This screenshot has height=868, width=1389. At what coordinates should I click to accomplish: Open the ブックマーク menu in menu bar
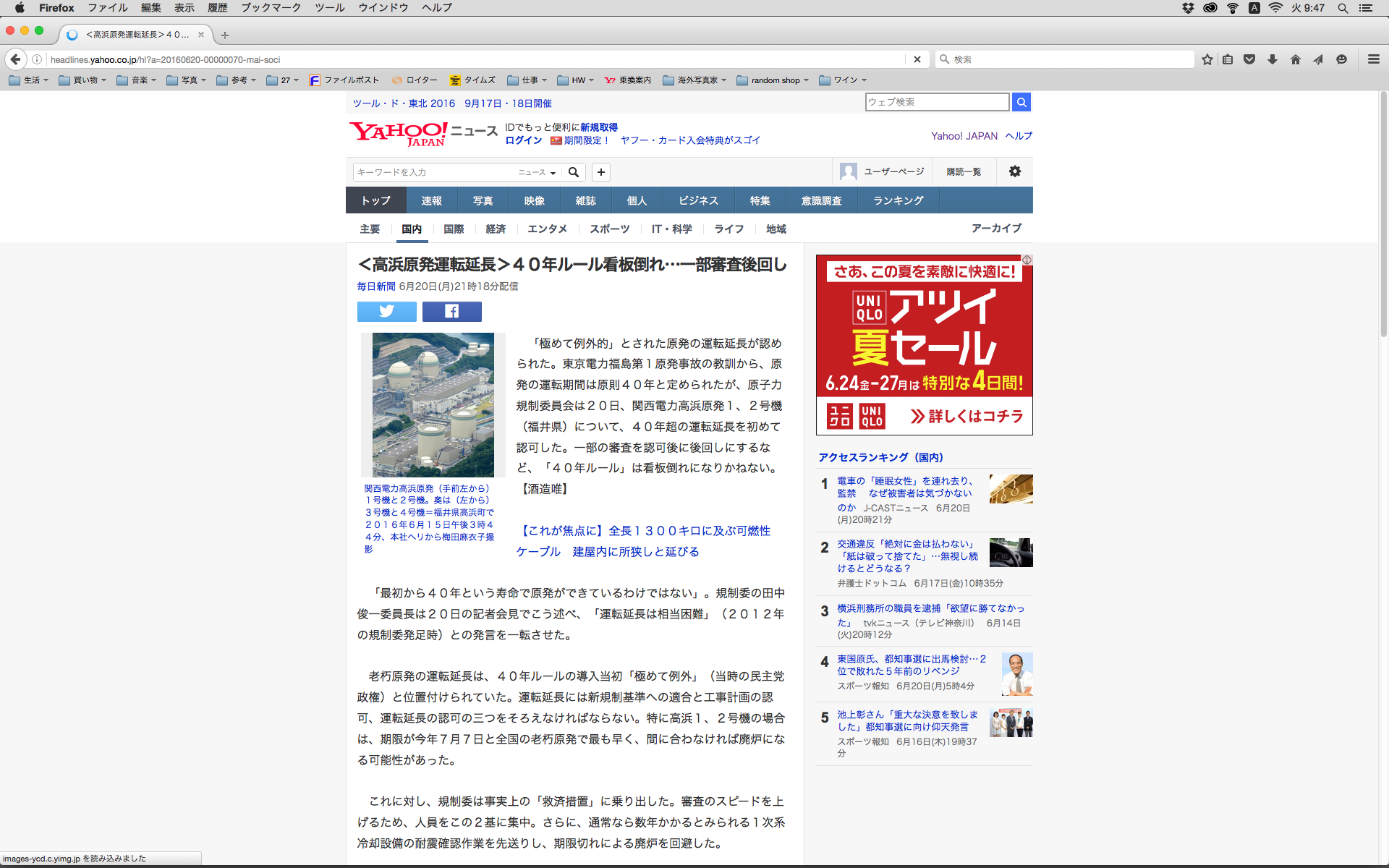point(271,7)
